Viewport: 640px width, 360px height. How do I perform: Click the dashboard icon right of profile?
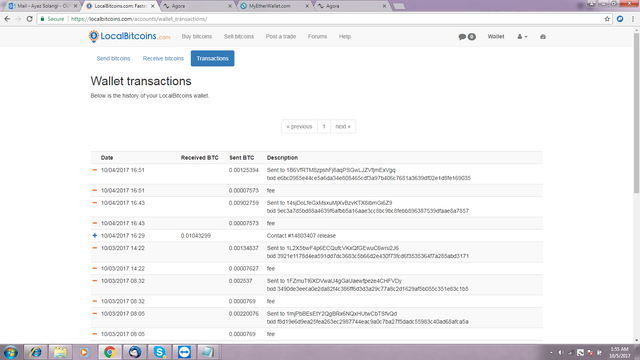pos(542,37)
